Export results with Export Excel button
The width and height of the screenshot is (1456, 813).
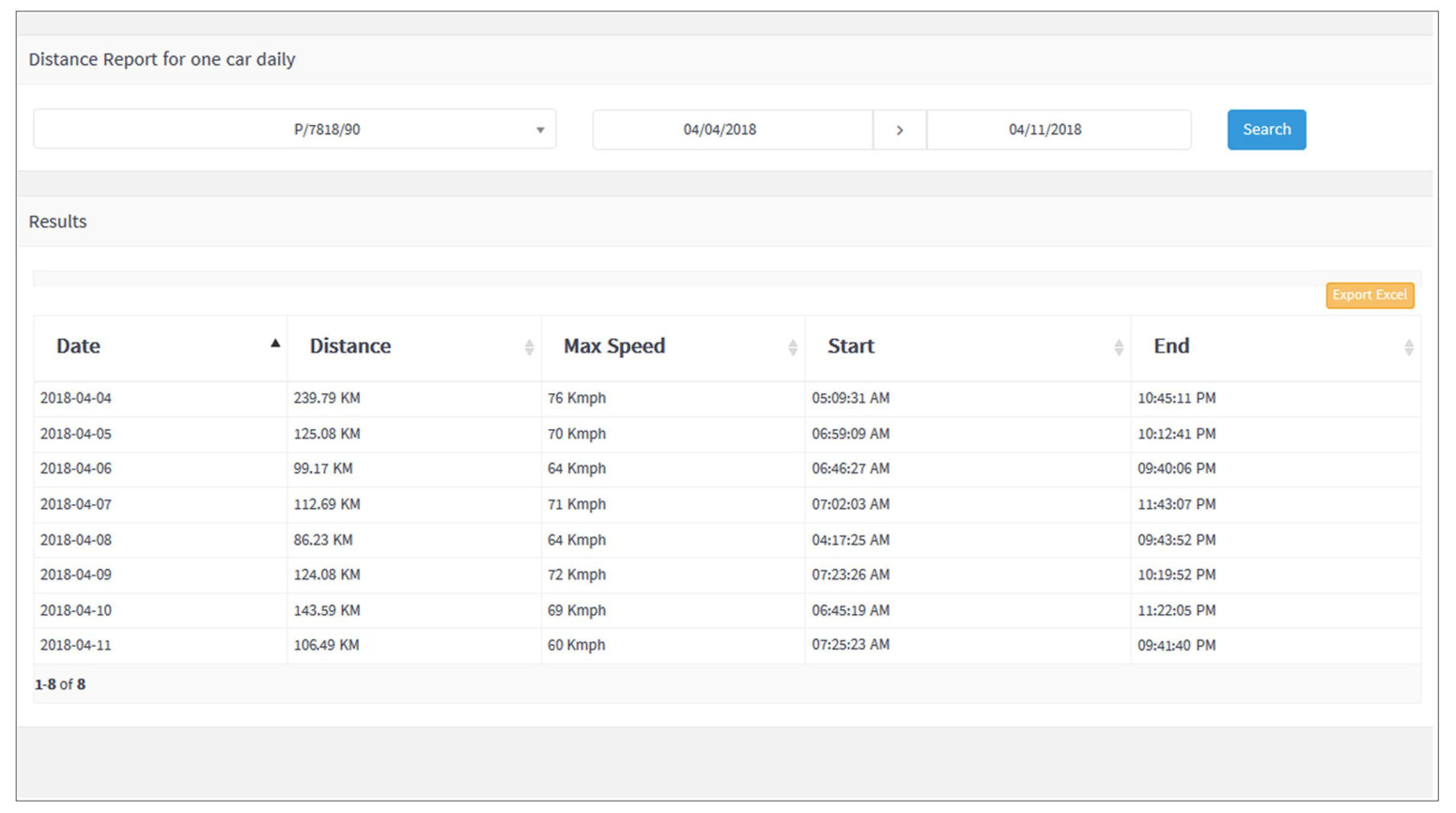1369,295
